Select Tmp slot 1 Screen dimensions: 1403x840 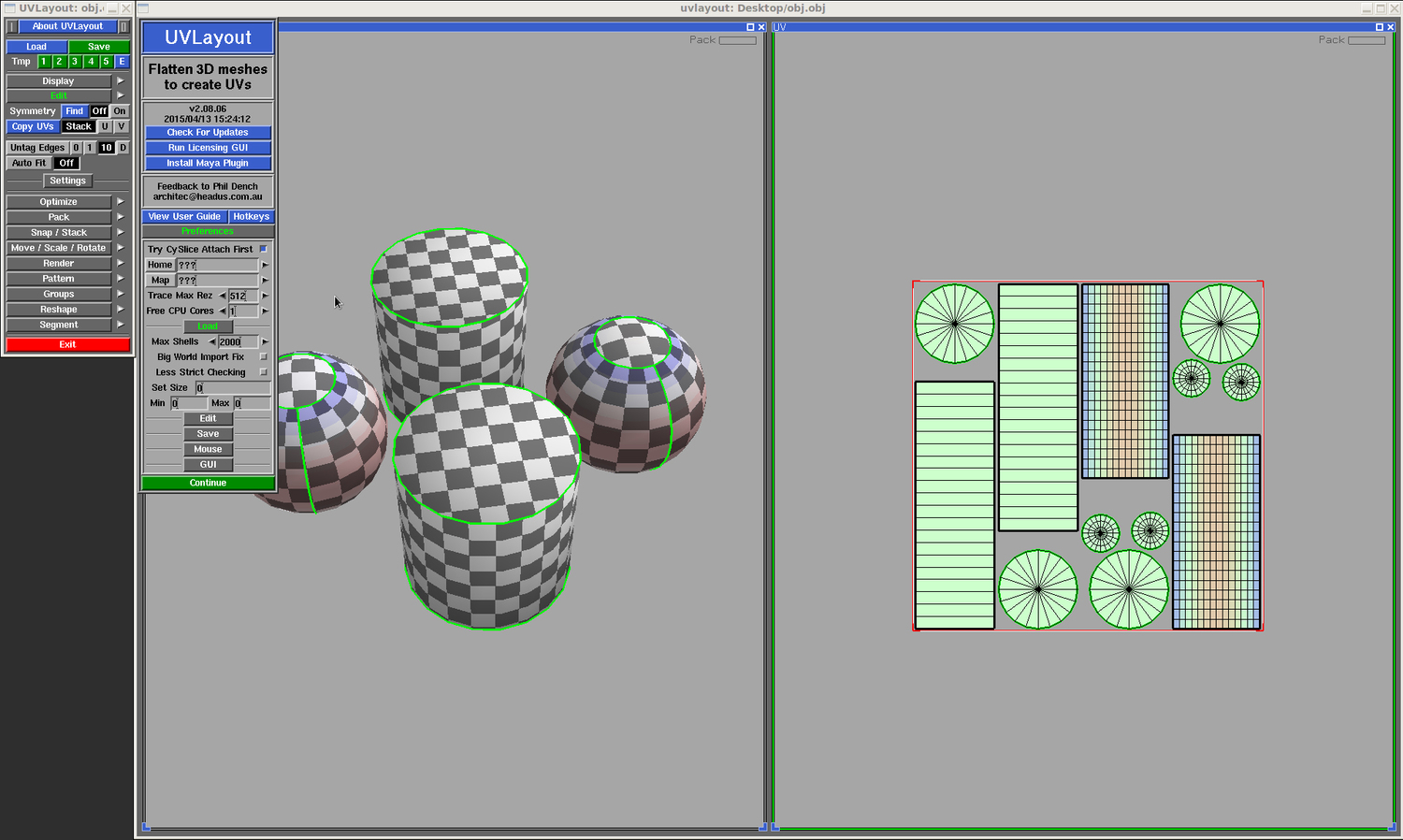pyautogui.click(x=44, y=62)
